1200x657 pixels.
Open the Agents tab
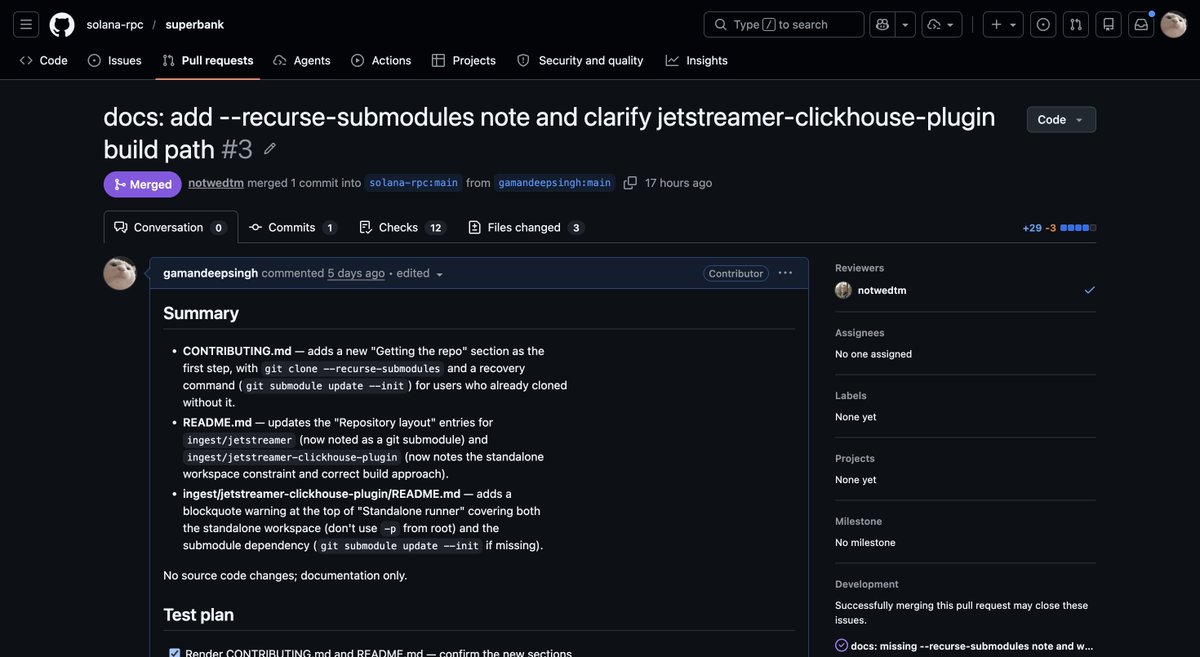302,60
